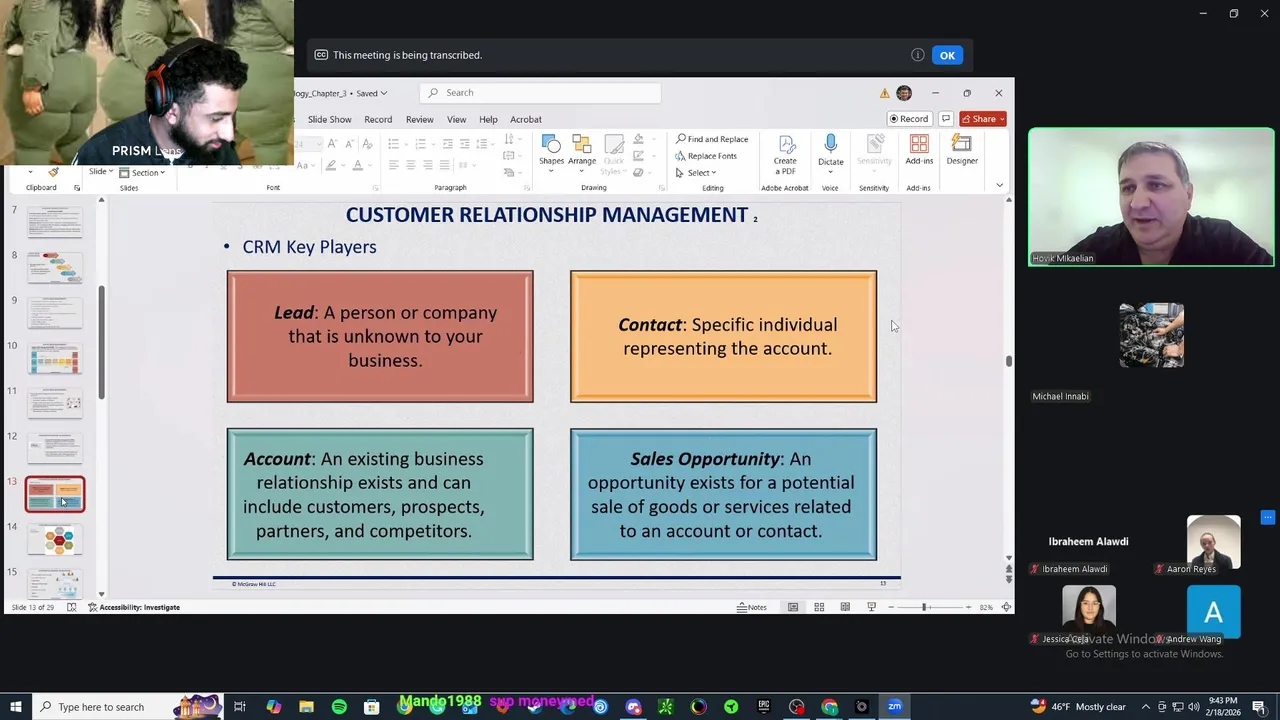Justify the paragraph text
This screenshot has width=1280, height=720.
click(445, 165)
